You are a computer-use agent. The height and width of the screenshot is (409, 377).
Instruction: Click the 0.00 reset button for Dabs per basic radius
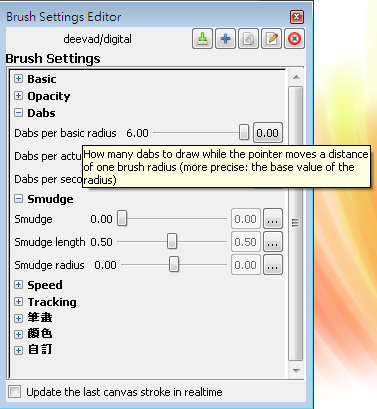tap(268, 133)
